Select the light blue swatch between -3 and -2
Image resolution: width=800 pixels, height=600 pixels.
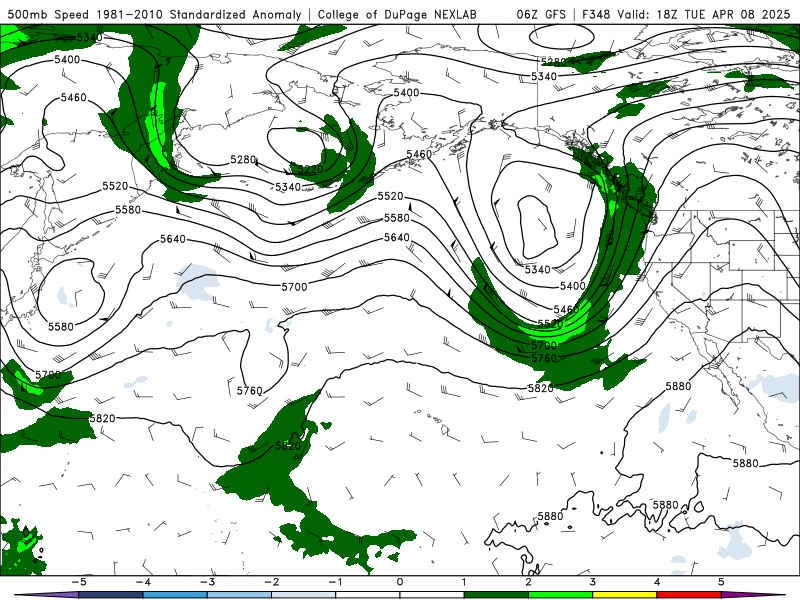[239, 595]
